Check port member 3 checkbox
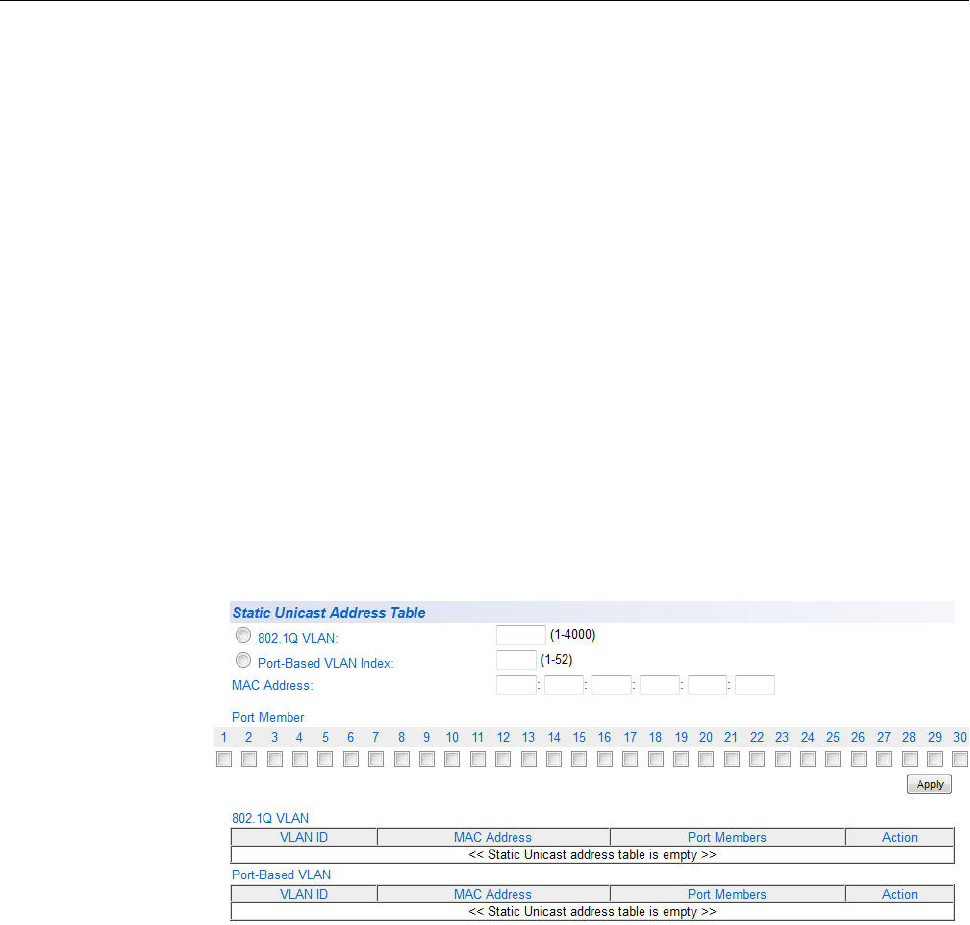Screen dimensions: 970x925 275,759
